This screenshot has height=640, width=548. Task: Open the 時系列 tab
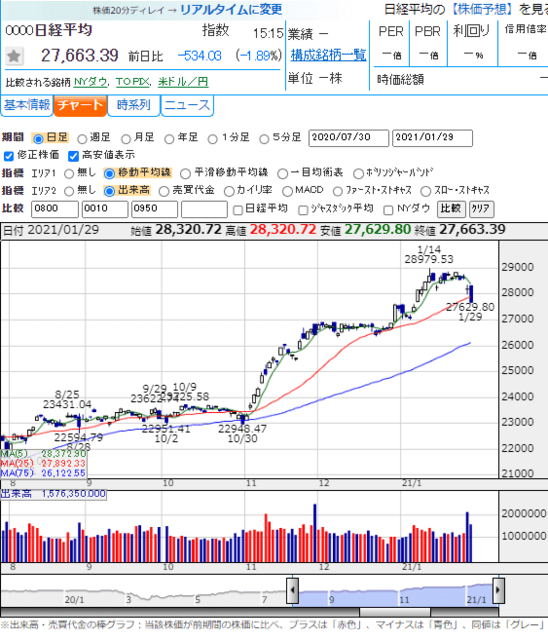pyautogui.click(x=134, y=105)
